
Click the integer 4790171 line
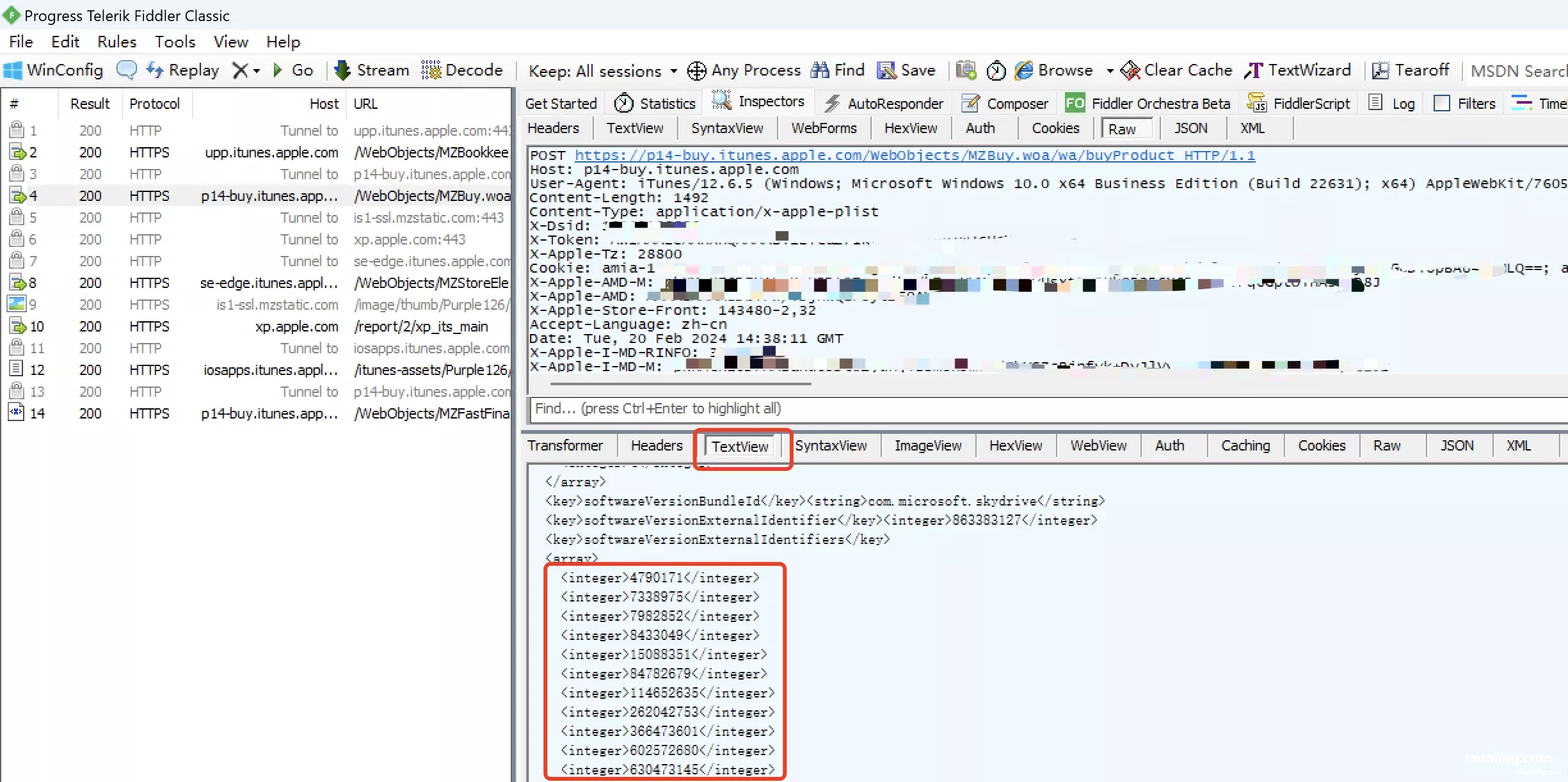(660, 578)
